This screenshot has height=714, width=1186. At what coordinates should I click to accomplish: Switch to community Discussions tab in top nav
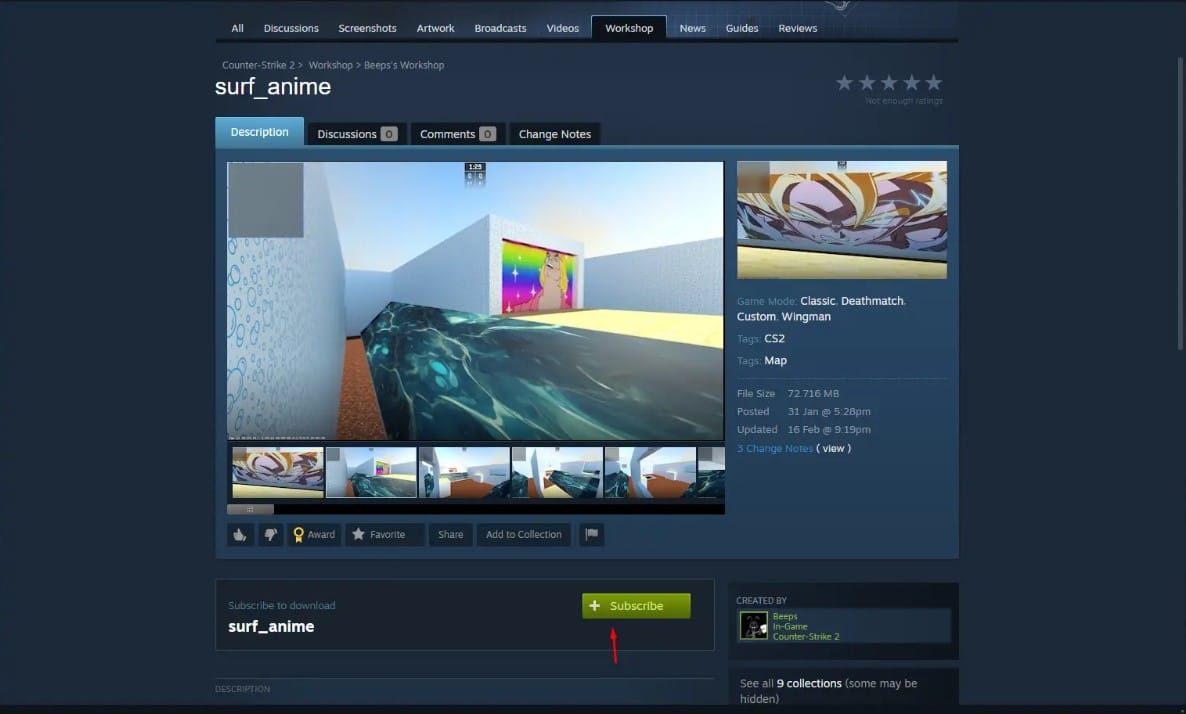291,28
